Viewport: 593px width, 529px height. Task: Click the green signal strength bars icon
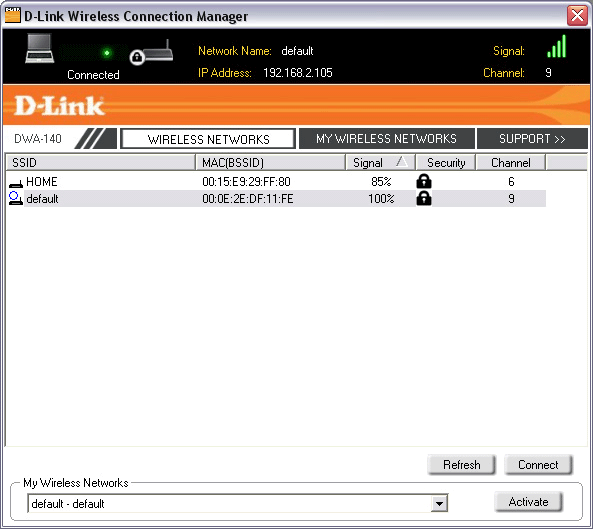tap(556, 47)
